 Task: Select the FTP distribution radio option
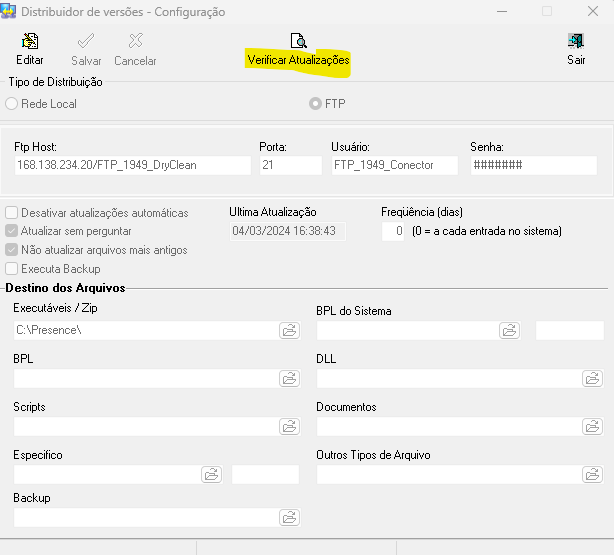click(315, 104)
